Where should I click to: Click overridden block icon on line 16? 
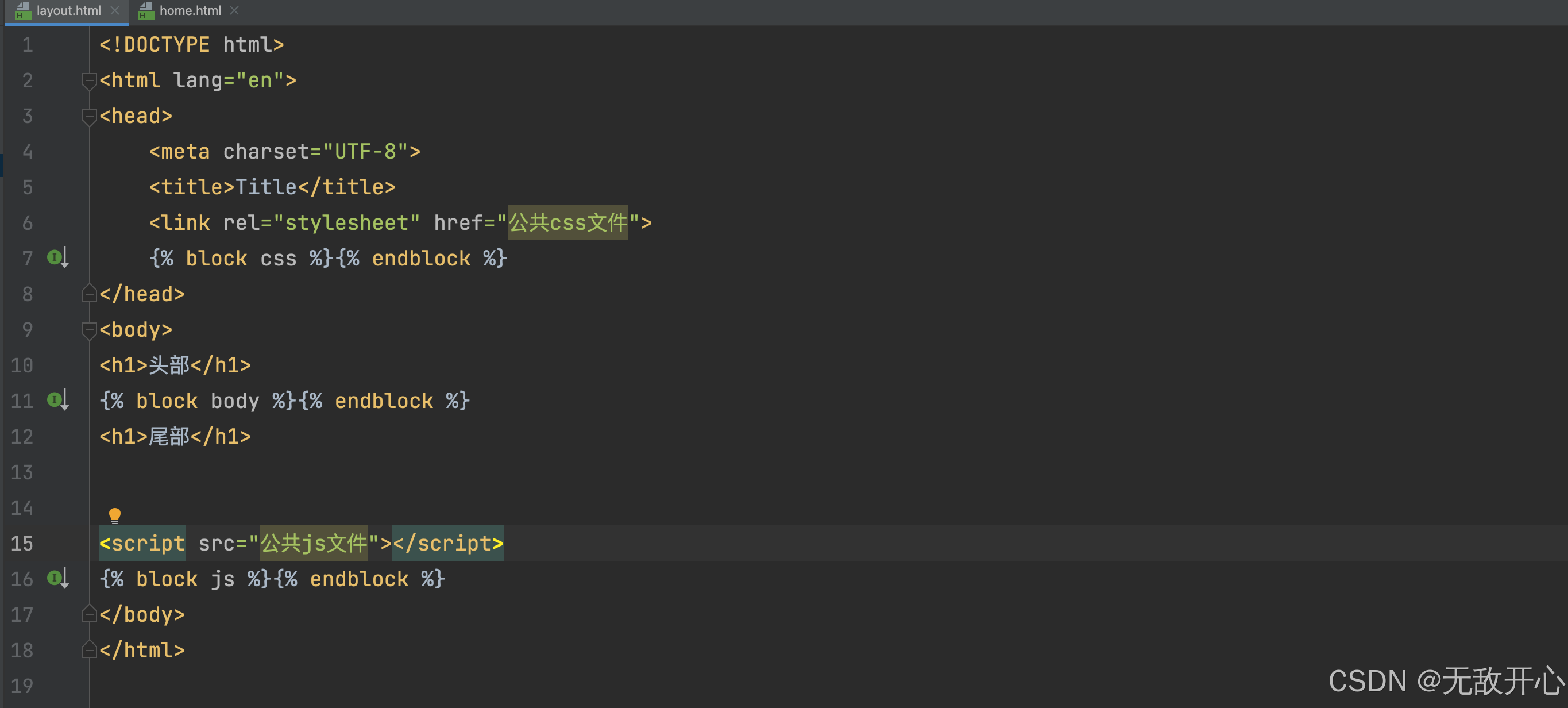58,578
